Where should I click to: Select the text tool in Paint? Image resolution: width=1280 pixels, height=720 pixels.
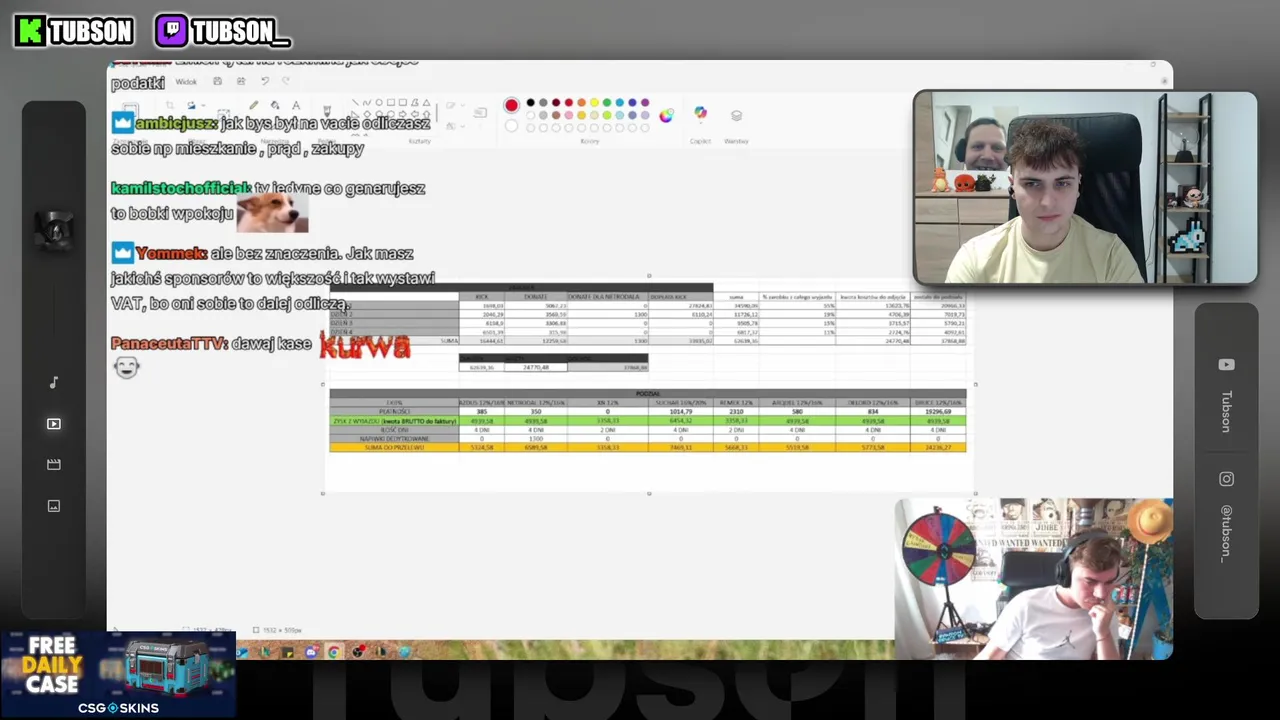pyautogui.click(x=296, y=105)
